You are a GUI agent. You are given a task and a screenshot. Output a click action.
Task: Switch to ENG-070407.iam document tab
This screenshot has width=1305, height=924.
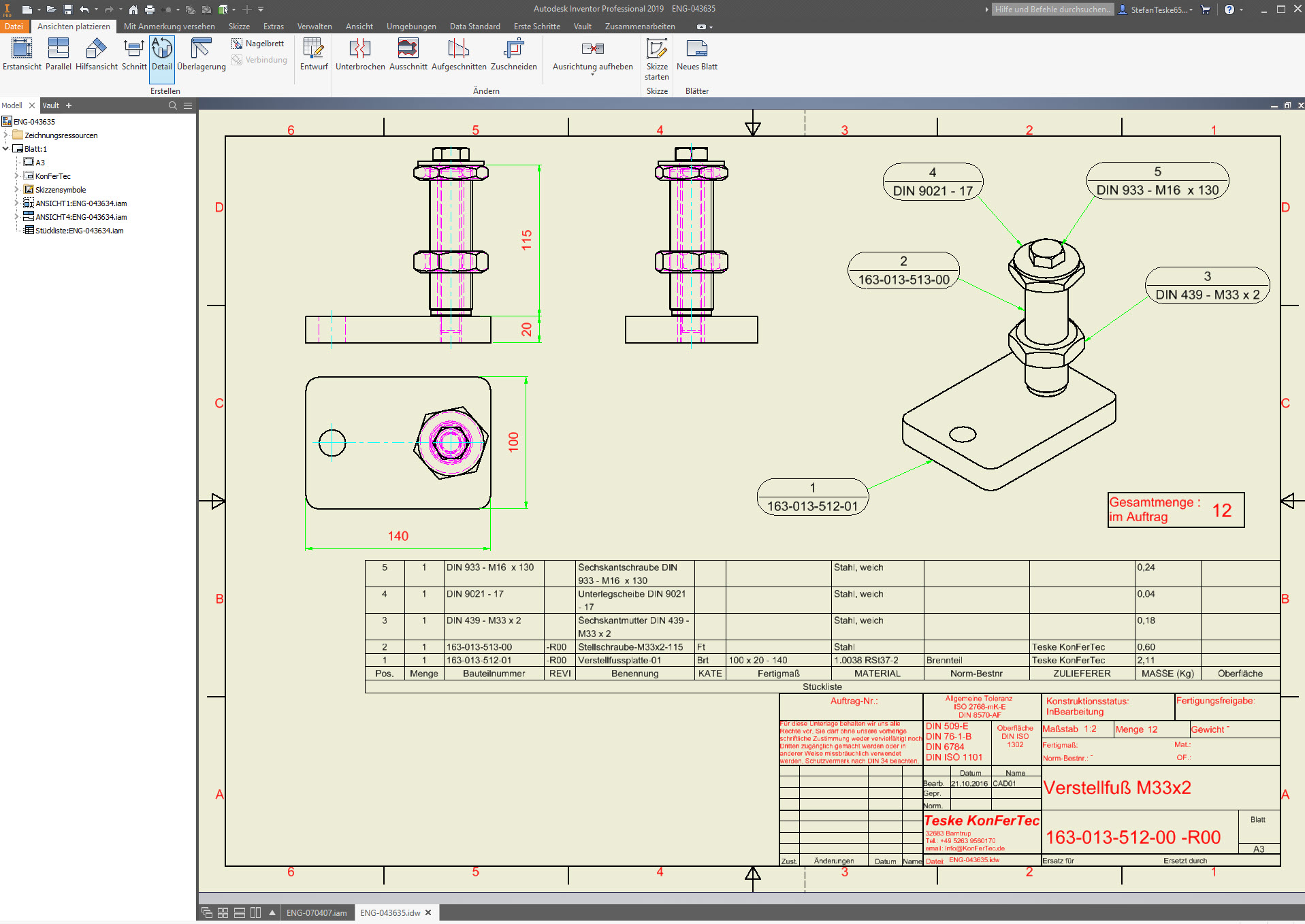coord(317,912)
